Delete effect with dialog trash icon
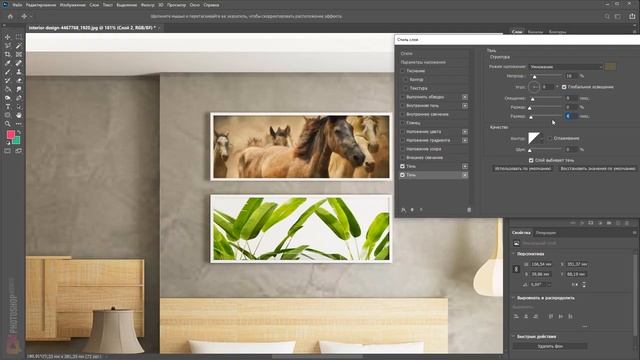Screen dimensions: 640x360 [x=469, y=210]
